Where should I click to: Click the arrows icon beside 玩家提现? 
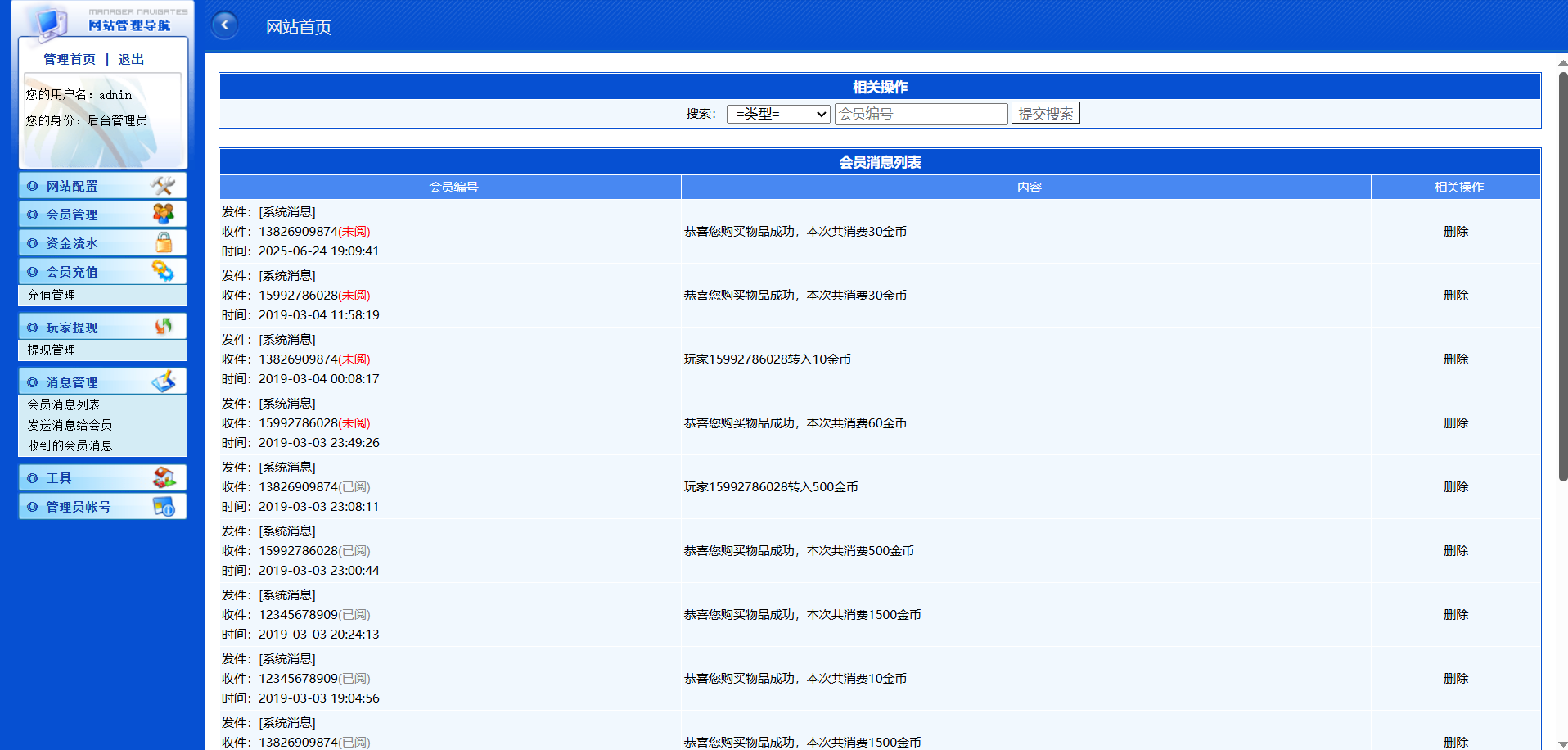click(x=164, y=327)
